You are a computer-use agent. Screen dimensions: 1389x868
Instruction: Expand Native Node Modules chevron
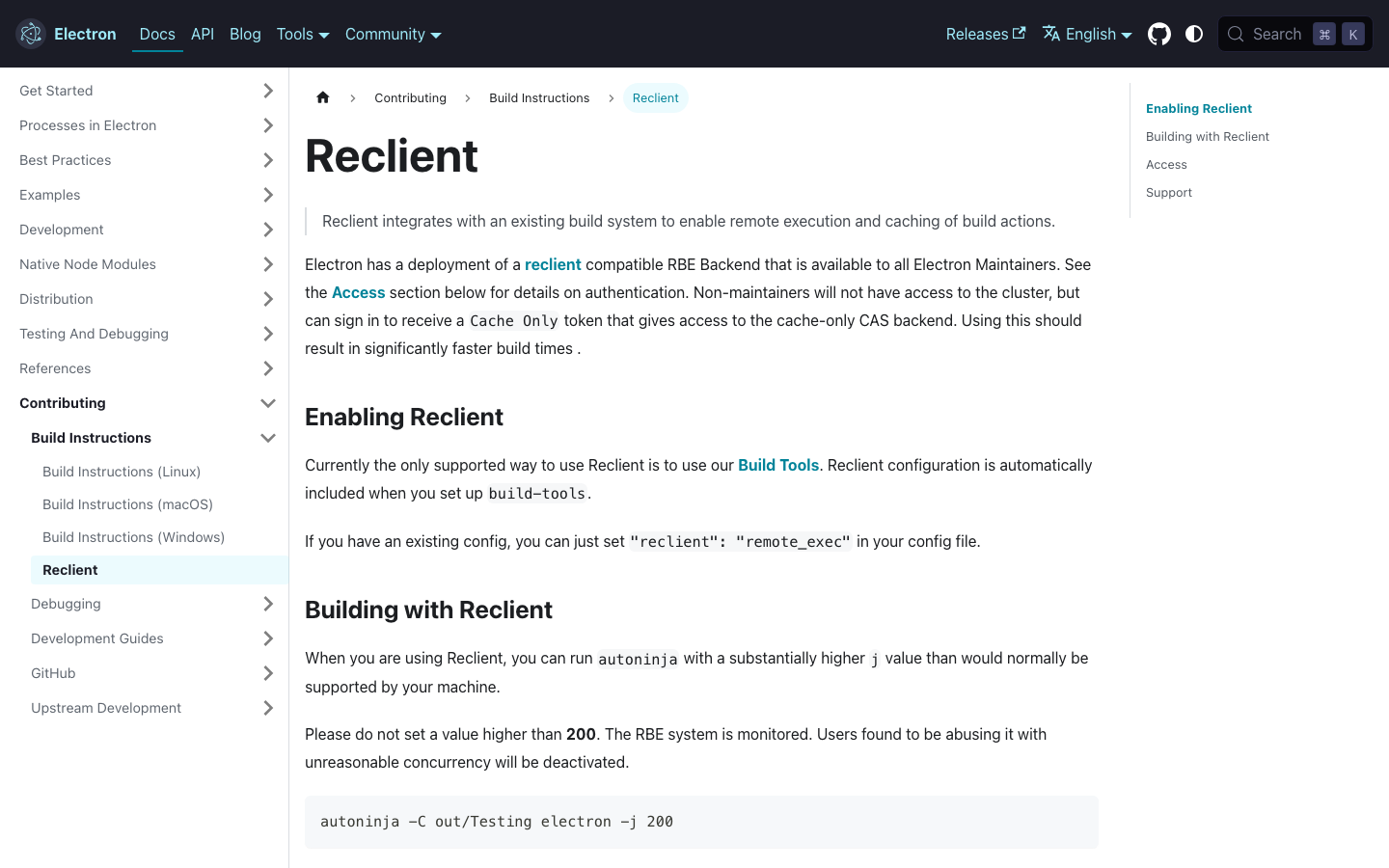(x=268, y=264)
